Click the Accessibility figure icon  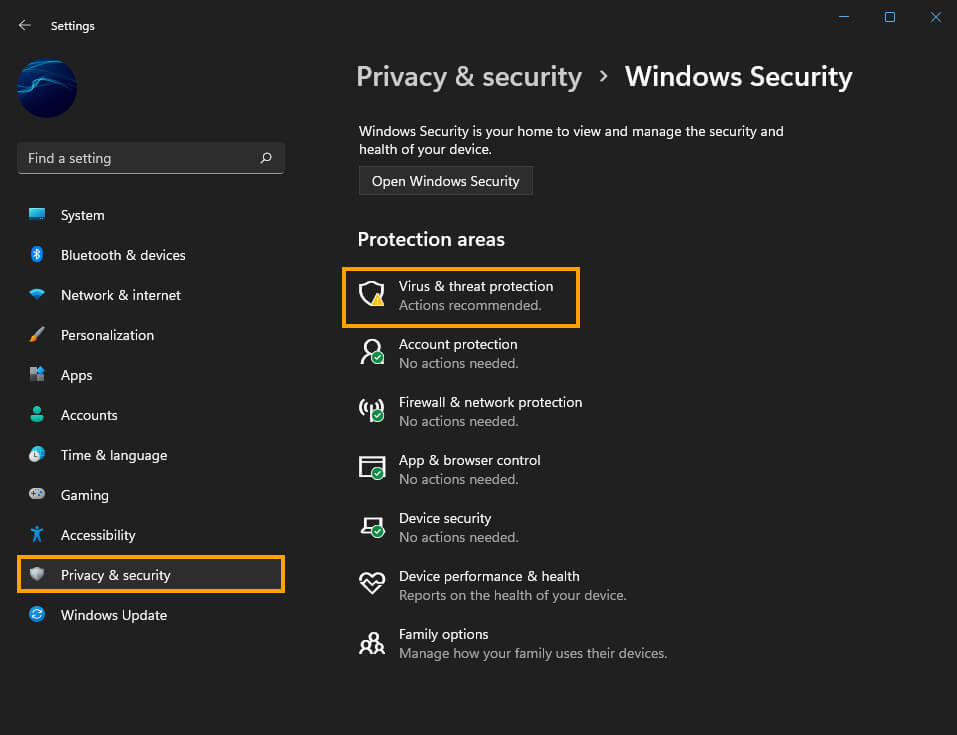(x=37, y=534)
